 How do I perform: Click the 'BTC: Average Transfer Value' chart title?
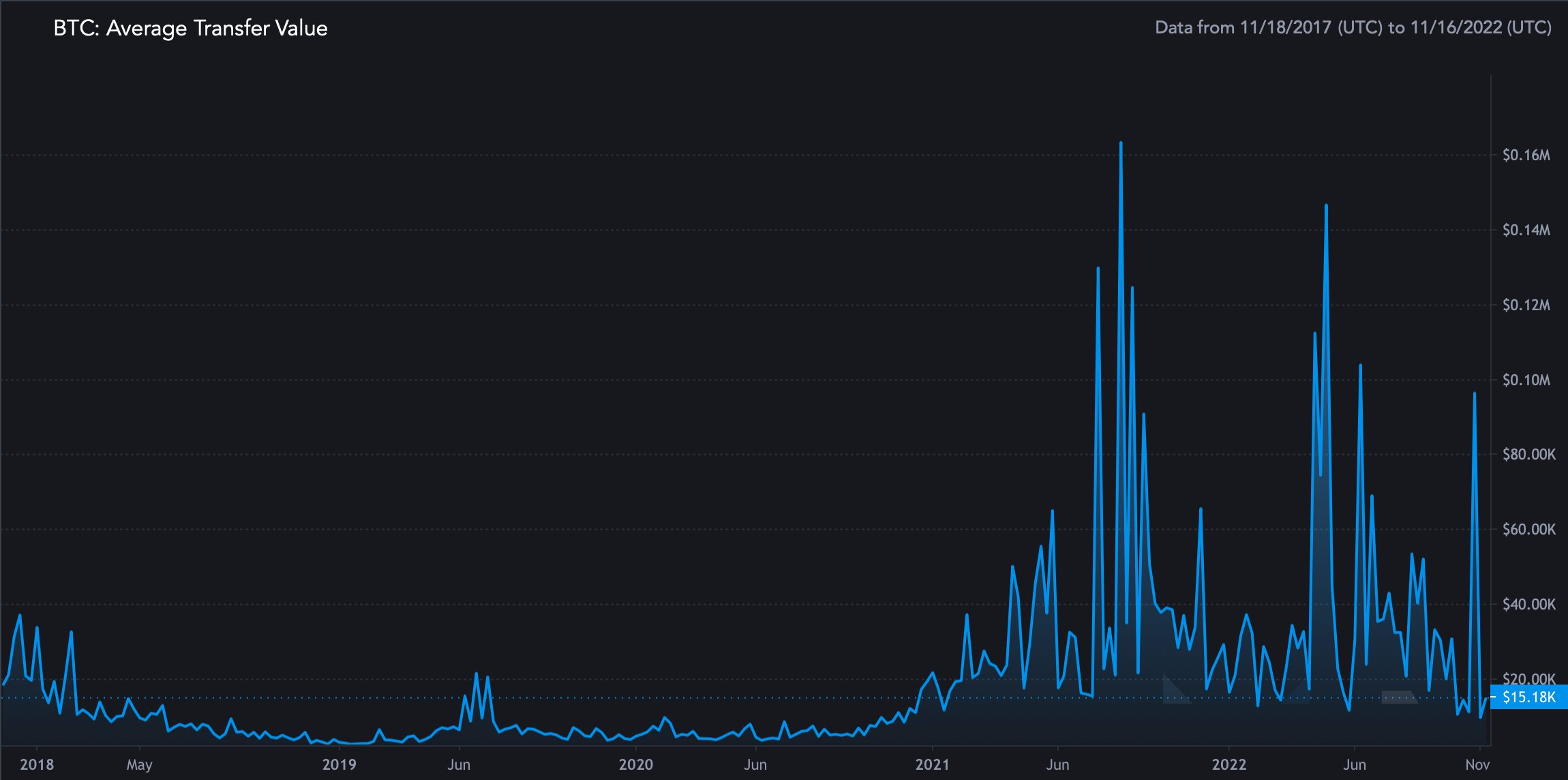[190, 28]
